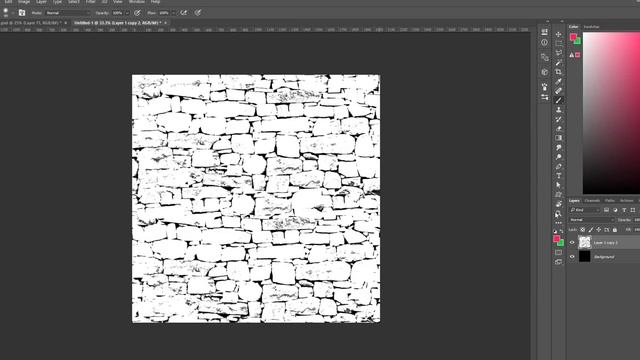The height and width of the screenshot is (360, 640).
Task: Switch to the Swatches tab
Action: point(591,27)
